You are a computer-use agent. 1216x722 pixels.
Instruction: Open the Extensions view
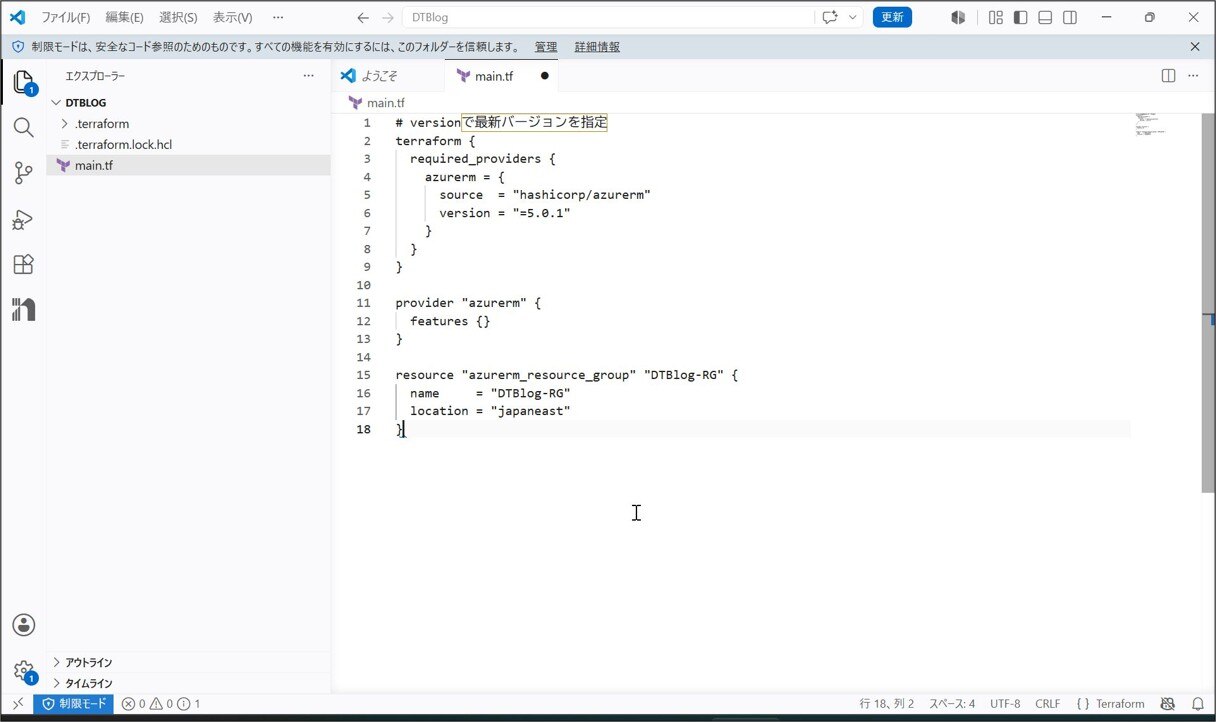[23, 265]
